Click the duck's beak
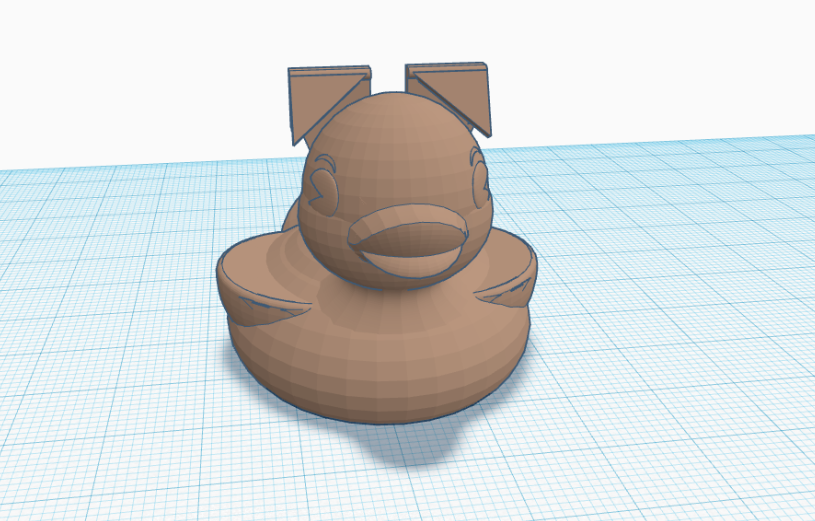Viewport: 815px width, 521px height. click(x=408, y=240)
